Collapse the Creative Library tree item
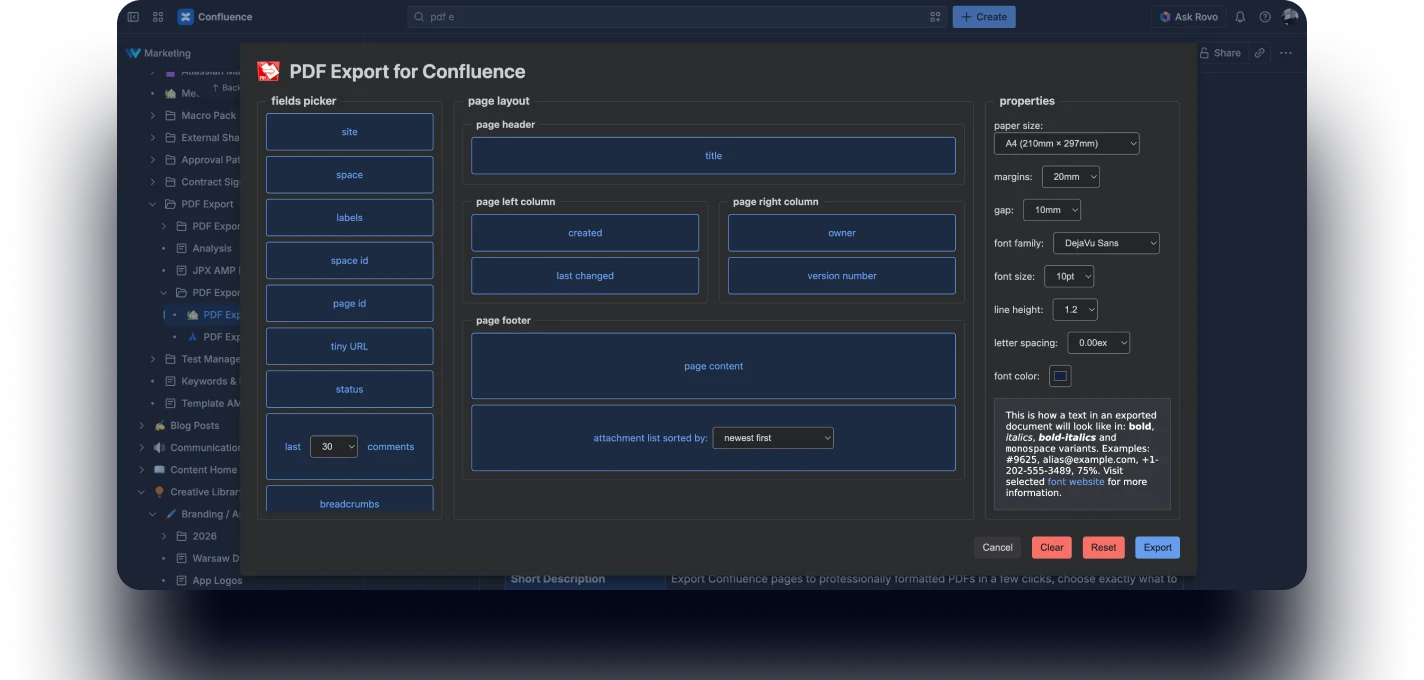Screen dimensions: 1424x680 pyautogui.click(x=142, y=491)
